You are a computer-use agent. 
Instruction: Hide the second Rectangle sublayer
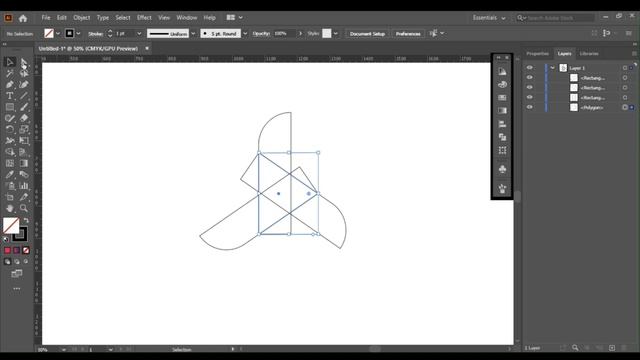click(x=529, y=87)
